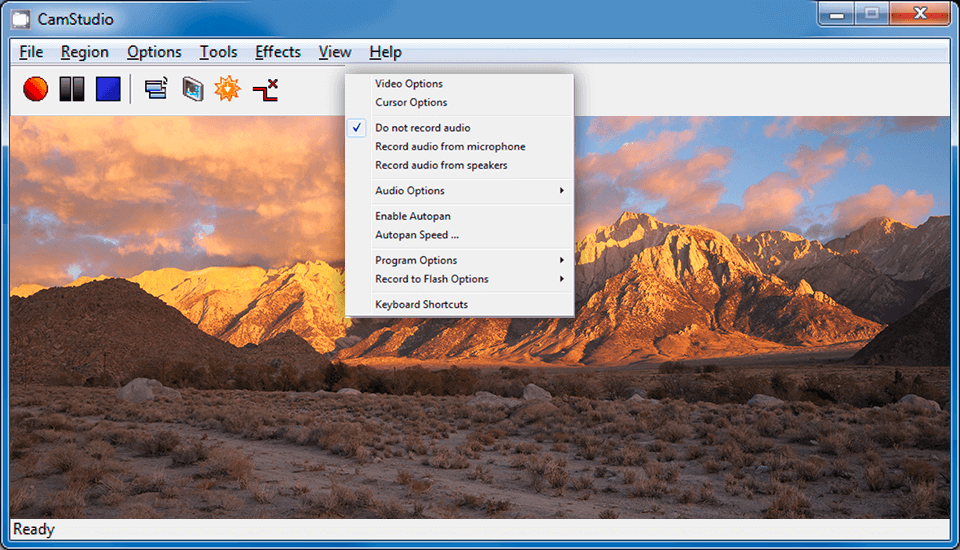Click the red Record button
960x550 pixels.
pos(36,89)
